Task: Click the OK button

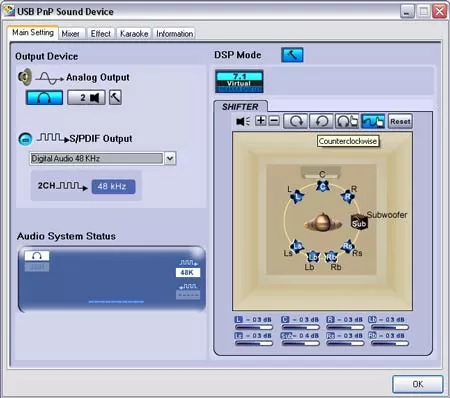Action: tap(418, 384)
